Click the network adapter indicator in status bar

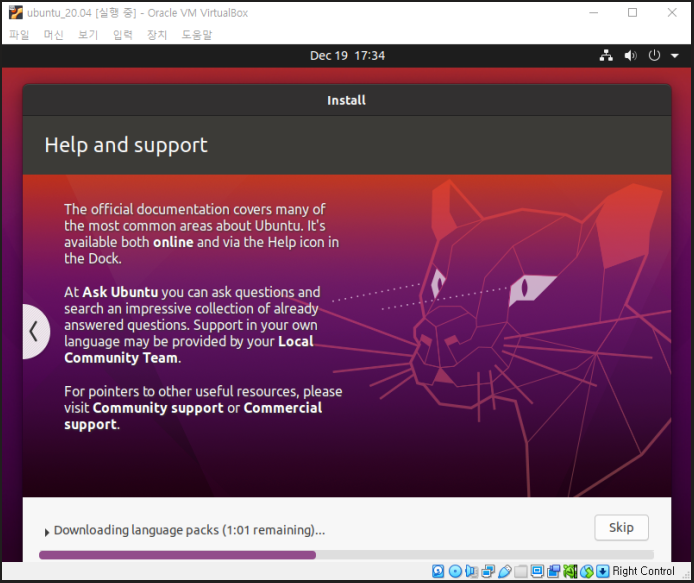tap(488, 571)
